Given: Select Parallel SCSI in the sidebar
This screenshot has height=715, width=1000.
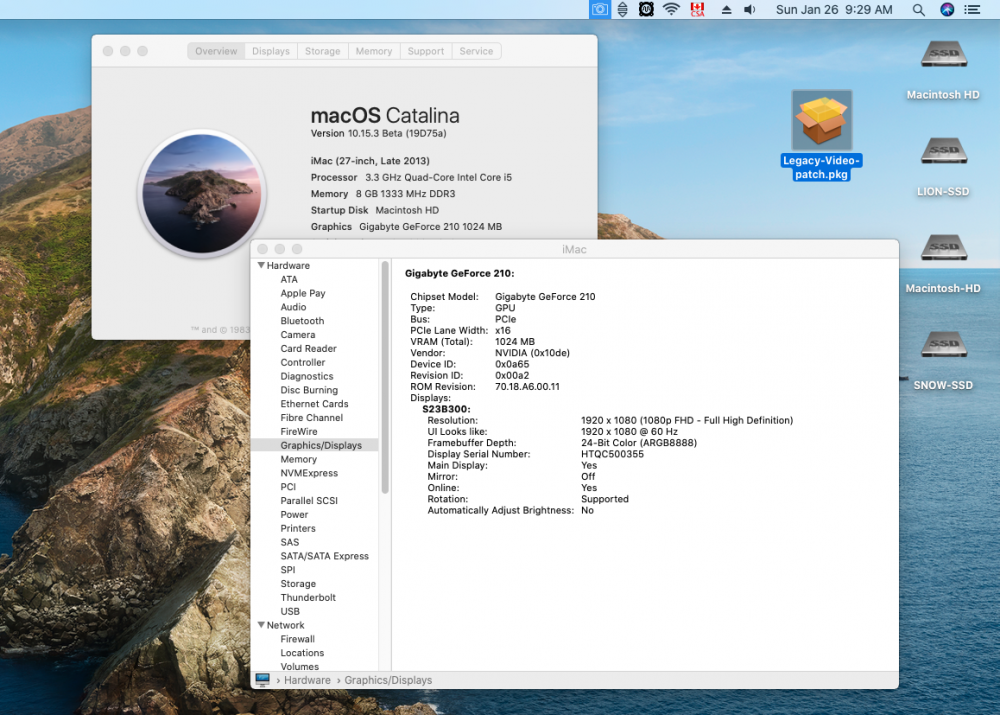Looking at the screenshot, I should [309, 501].
